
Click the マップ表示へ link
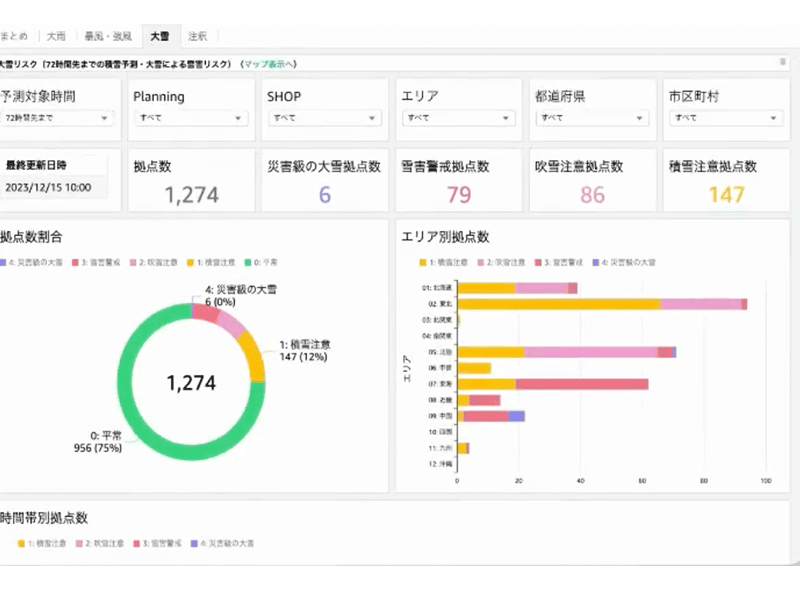click(x=269, y=63)
